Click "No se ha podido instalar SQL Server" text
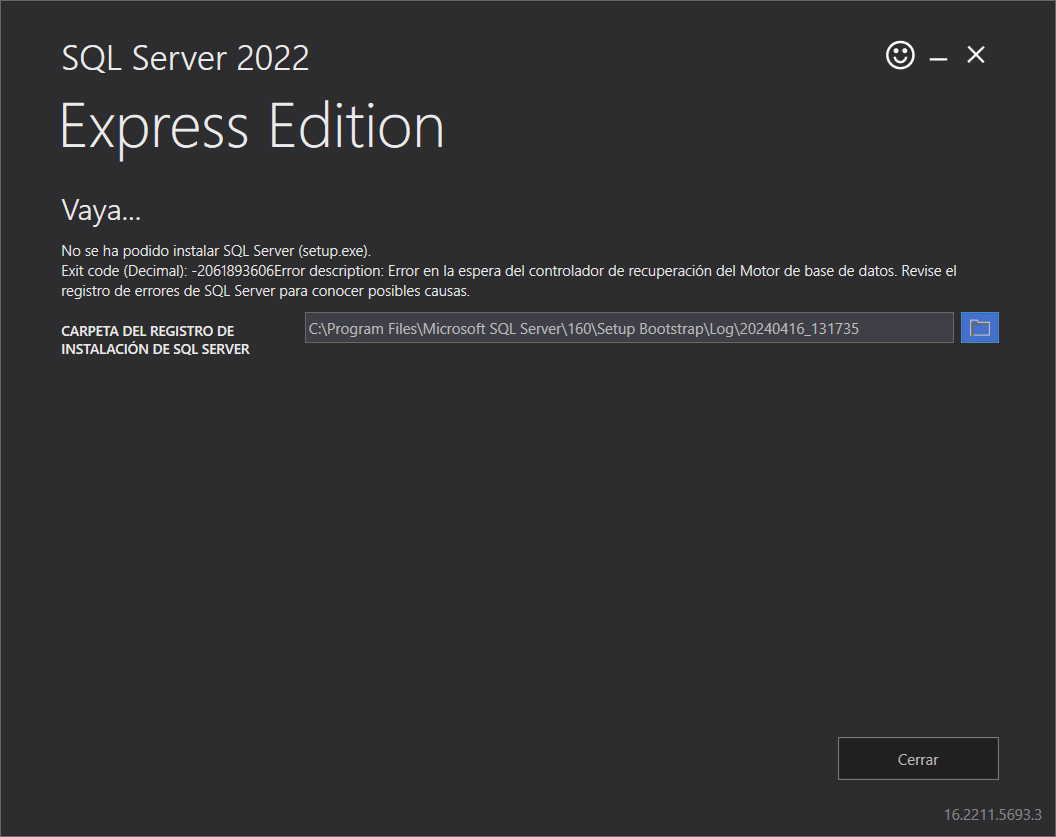The image size is (1056, 837). click(216, 250)
